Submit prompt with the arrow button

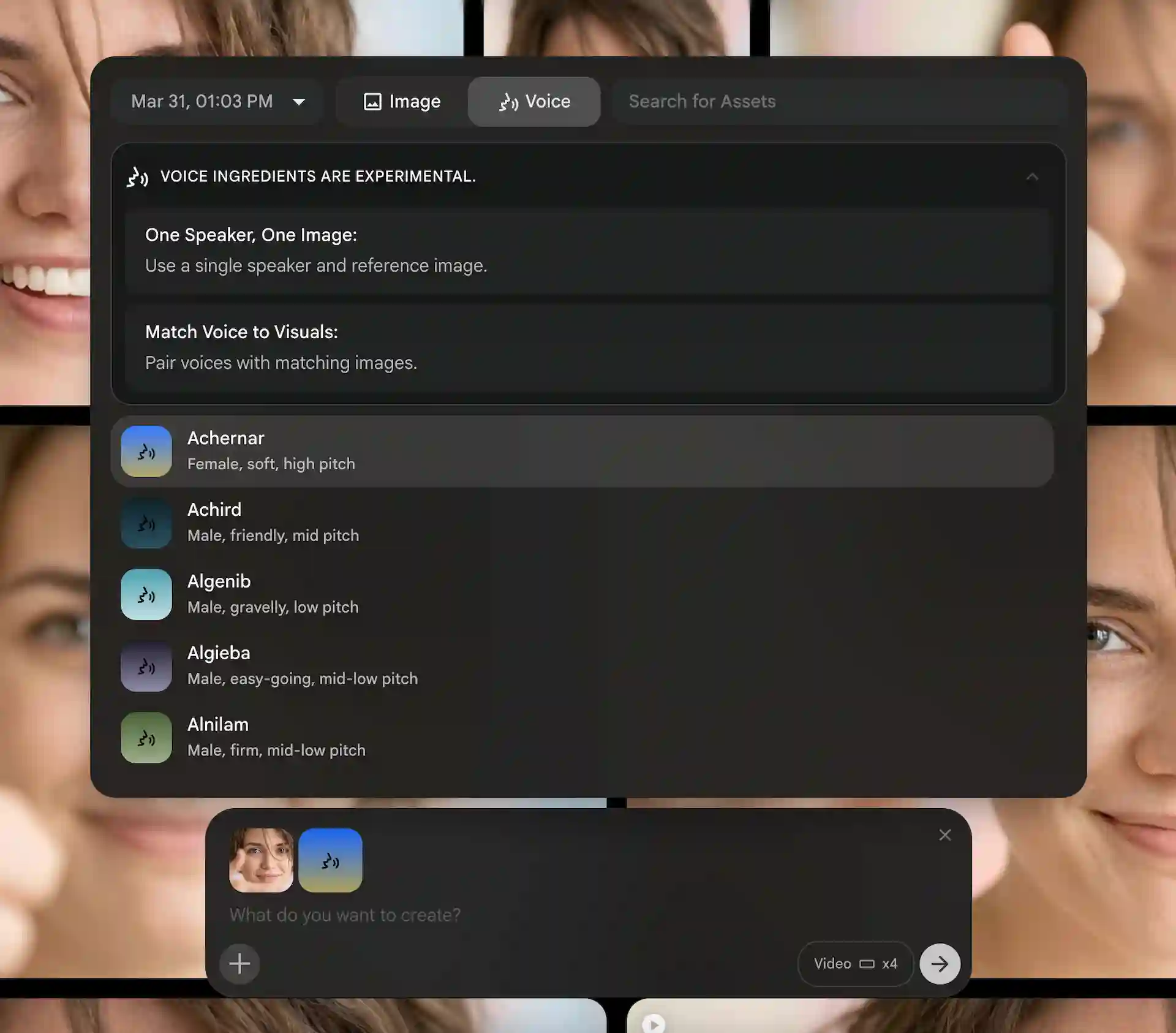tap(940, 964)
